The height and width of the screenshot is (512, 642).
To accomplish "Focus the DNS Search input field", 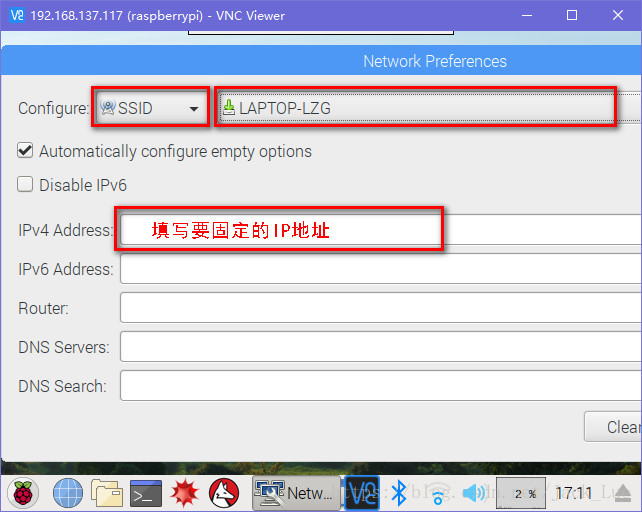I will tap(381, 385).
